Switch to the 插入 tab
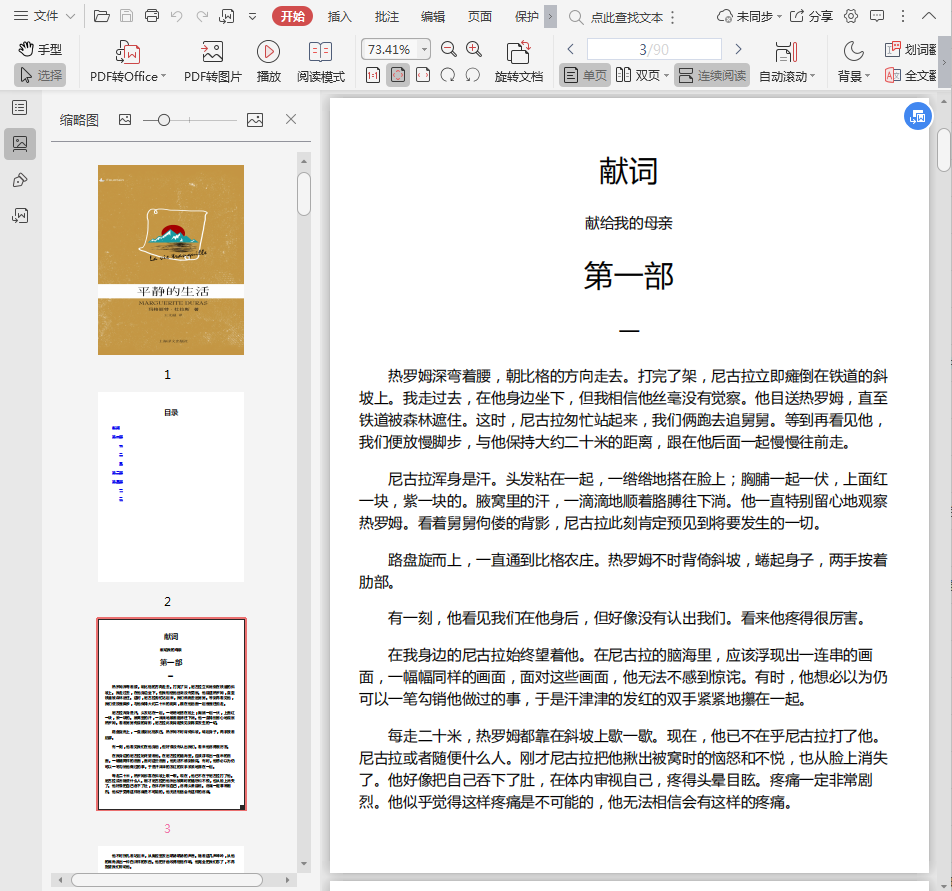The image size is (952, 891). (x=340, y=16)
